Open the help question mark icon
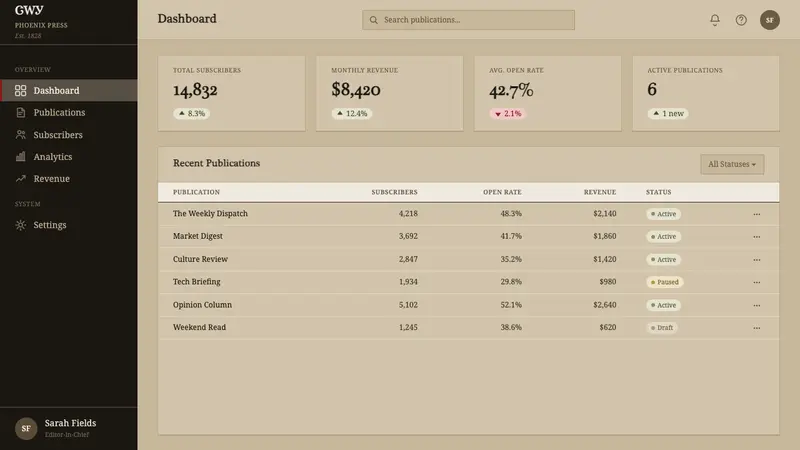 coord(741,20)
